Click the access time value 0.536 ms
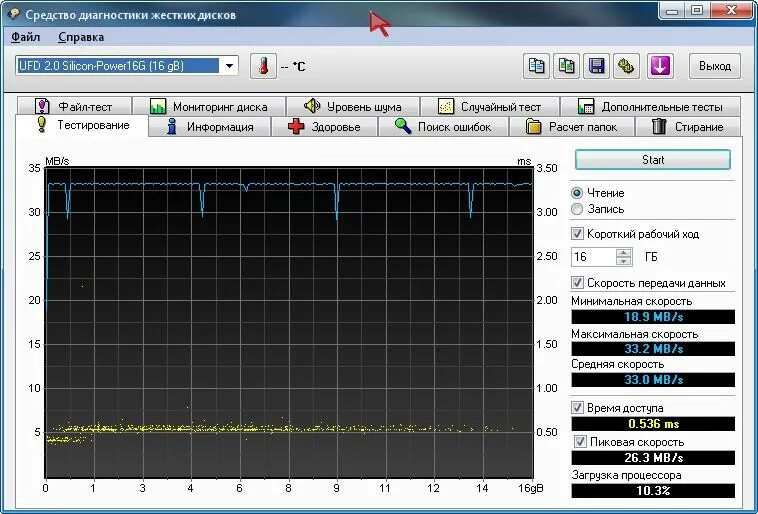This screenshot has height=514, width=758. coord(653,424)
